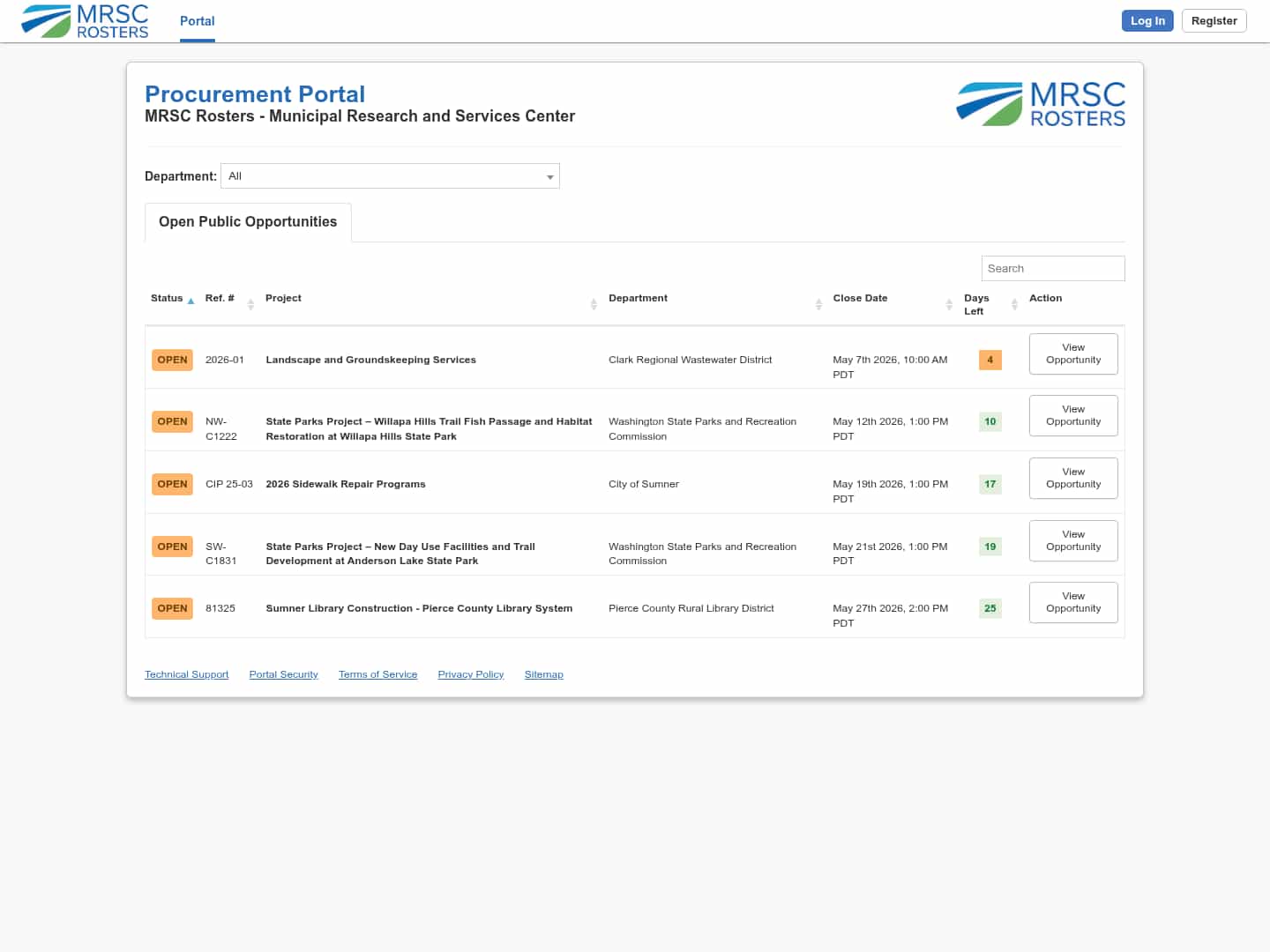This screenshot has height=952, width=1270.
Task: Click the May 19th 2026 close date
Action: click(x=891, y=491)
